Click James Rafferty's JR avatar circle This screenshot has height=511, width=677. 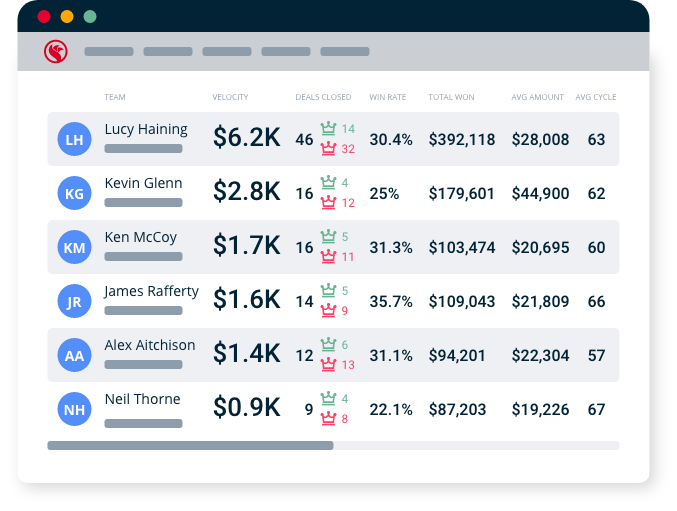click(x=74, y=301)
